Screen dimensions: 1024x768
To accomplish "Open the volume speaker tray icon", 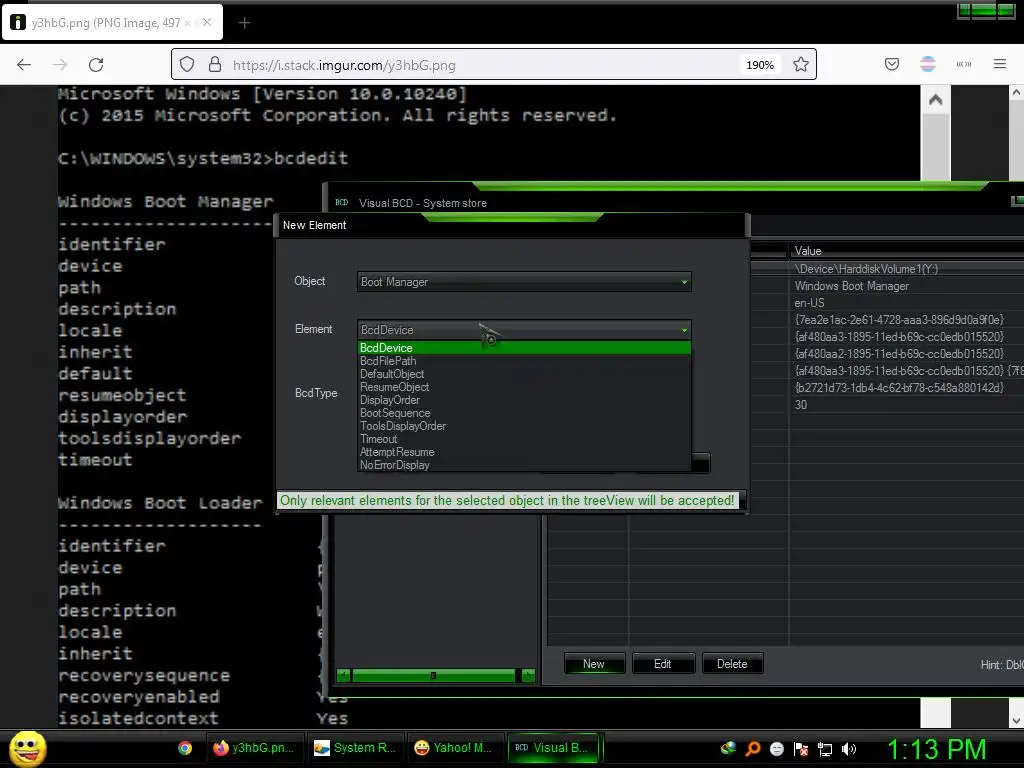I will click(849, 749).
